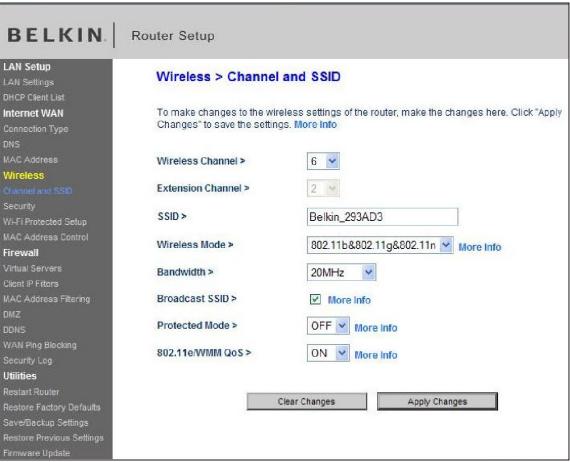Click the Wireless Mode > label
The width and height of the screenshot is (570, 462).
click(195, 245)
